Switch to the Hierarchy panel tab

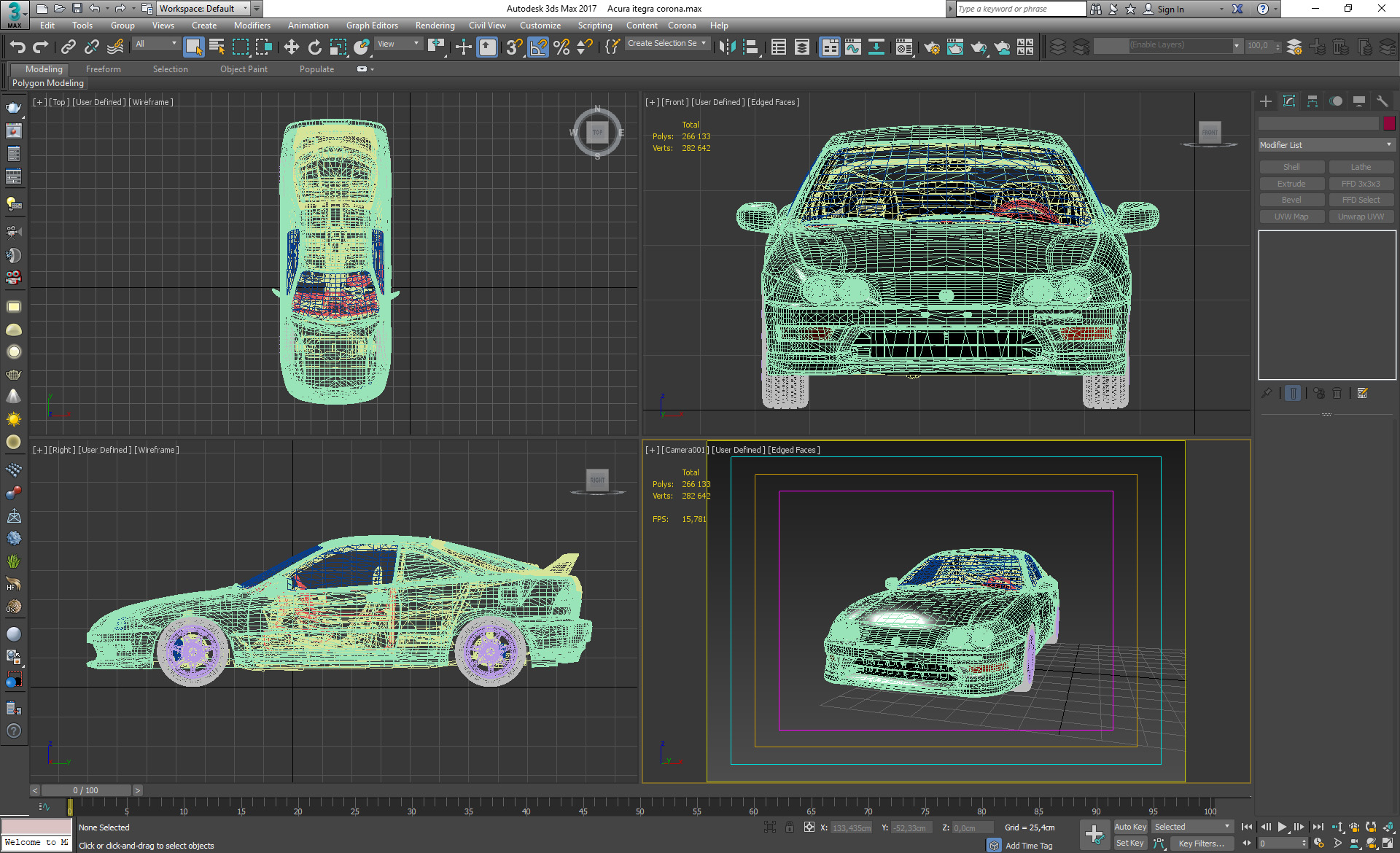coord(1312,101)
